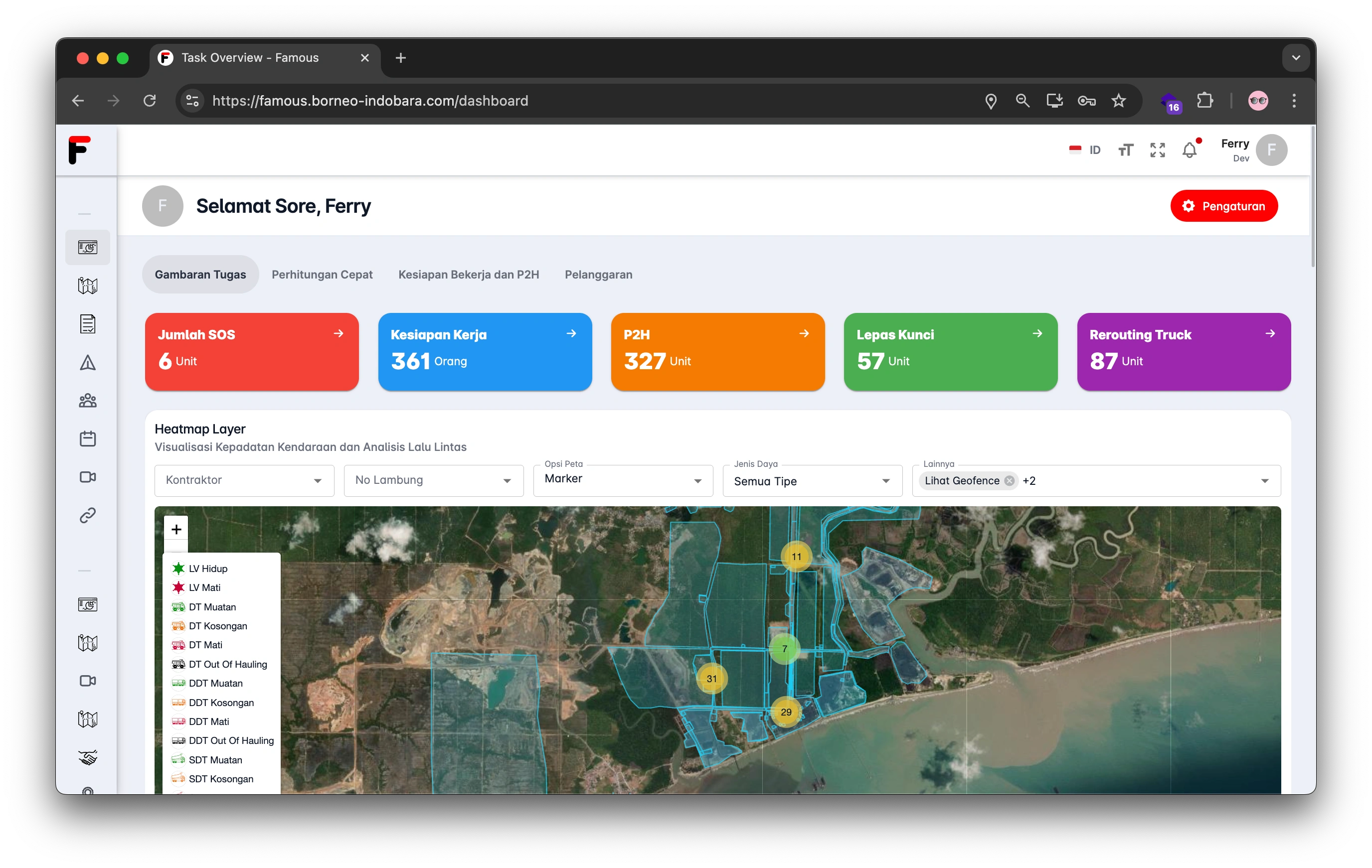Remove the Lihat Geofence chip
1372x868 pixels.
point(1009,481)
